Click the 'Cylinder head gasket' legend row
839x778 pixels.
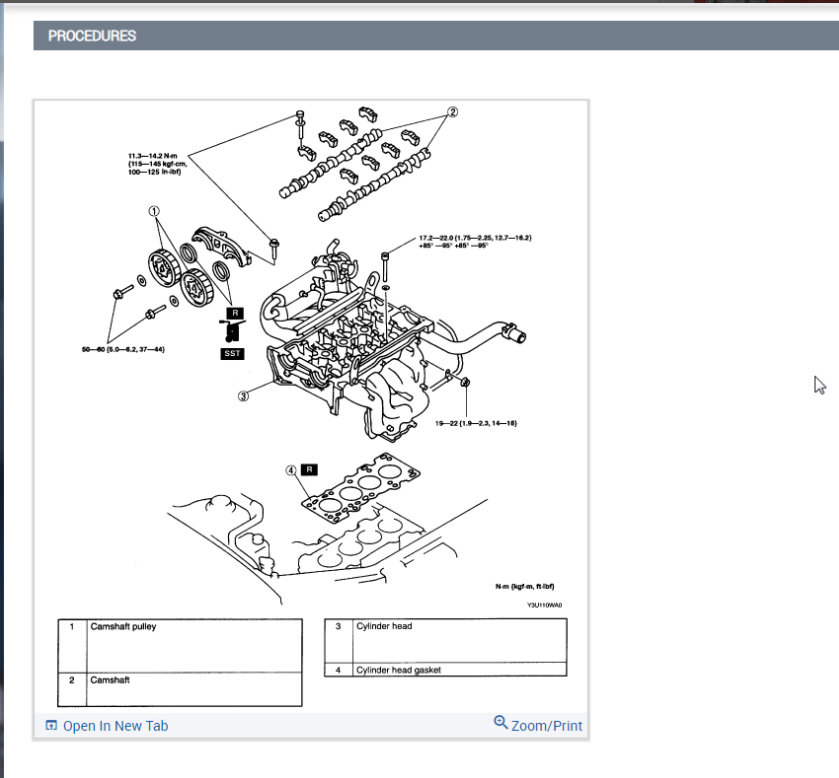point(445,670)
